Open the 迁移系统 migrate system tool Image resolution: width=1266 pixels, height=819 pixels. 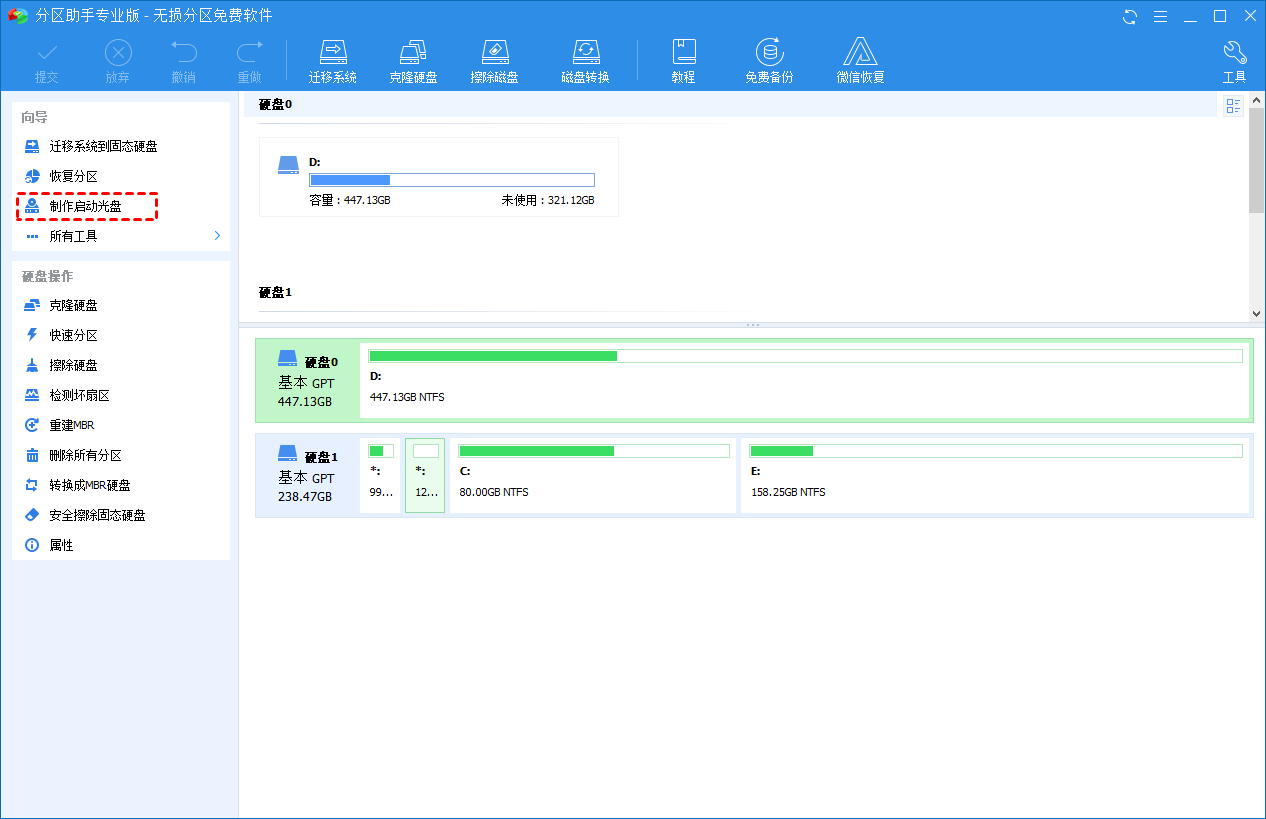coord(333,62)
